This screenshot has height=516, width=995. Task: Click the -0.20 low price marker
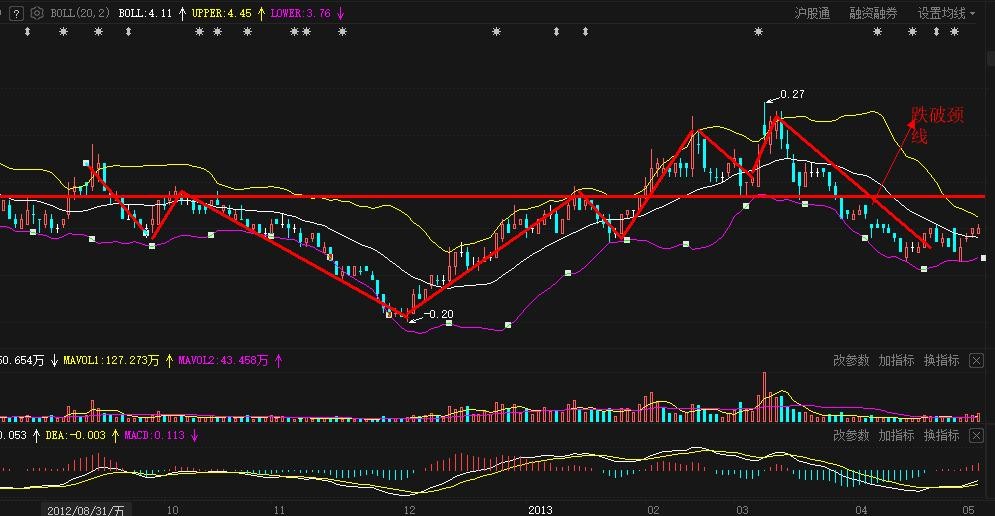[437, 314]
